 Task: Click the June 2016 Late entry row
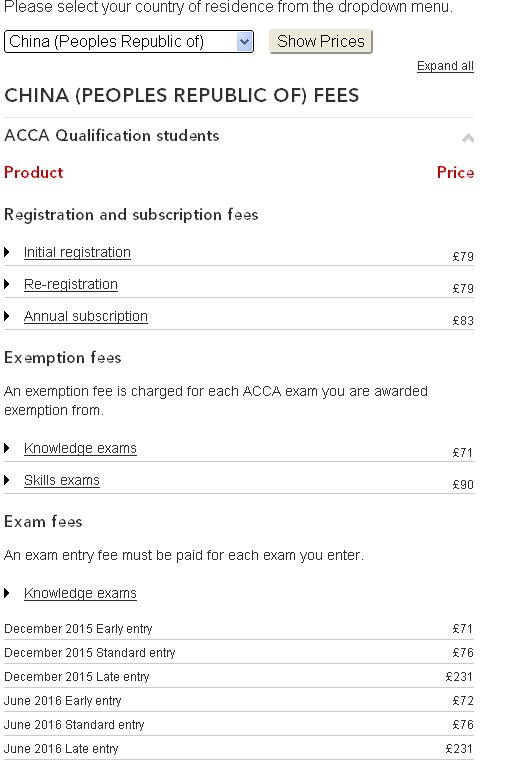click(238, 748)
